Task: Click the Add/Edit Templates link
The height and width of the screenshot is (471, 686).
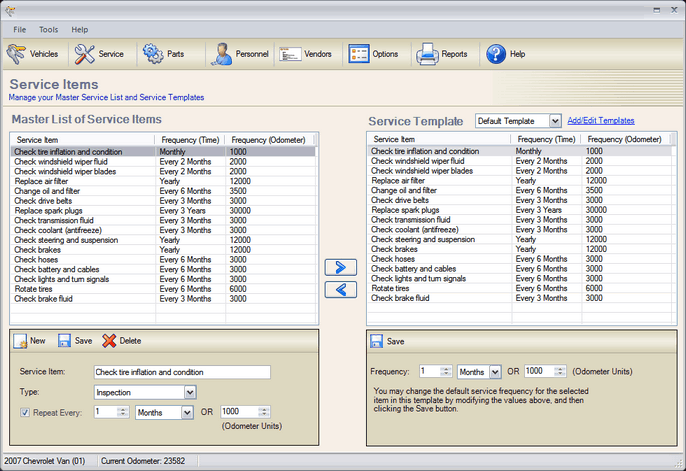Action: click(601, 121)
